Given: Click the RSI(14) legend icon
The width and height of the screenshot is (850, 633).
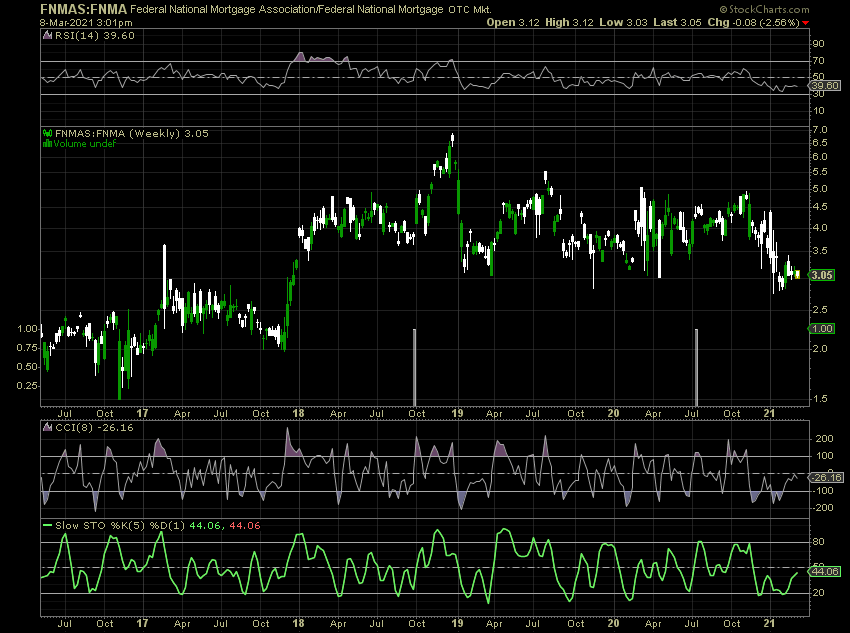Looking at the screenshot, I should (x=46, y=36).
